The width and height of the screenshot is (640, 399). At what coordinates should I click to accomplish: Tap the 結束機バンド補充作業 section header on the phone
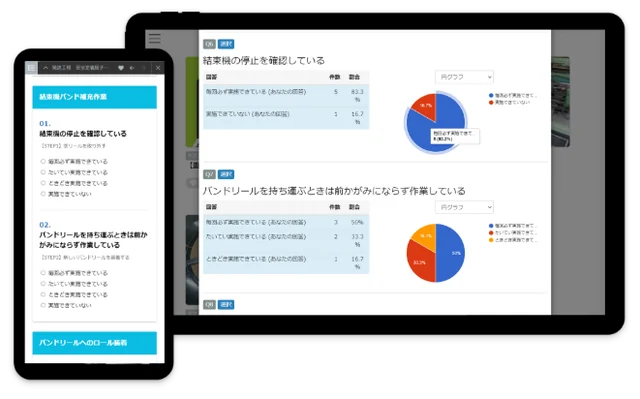94,97
